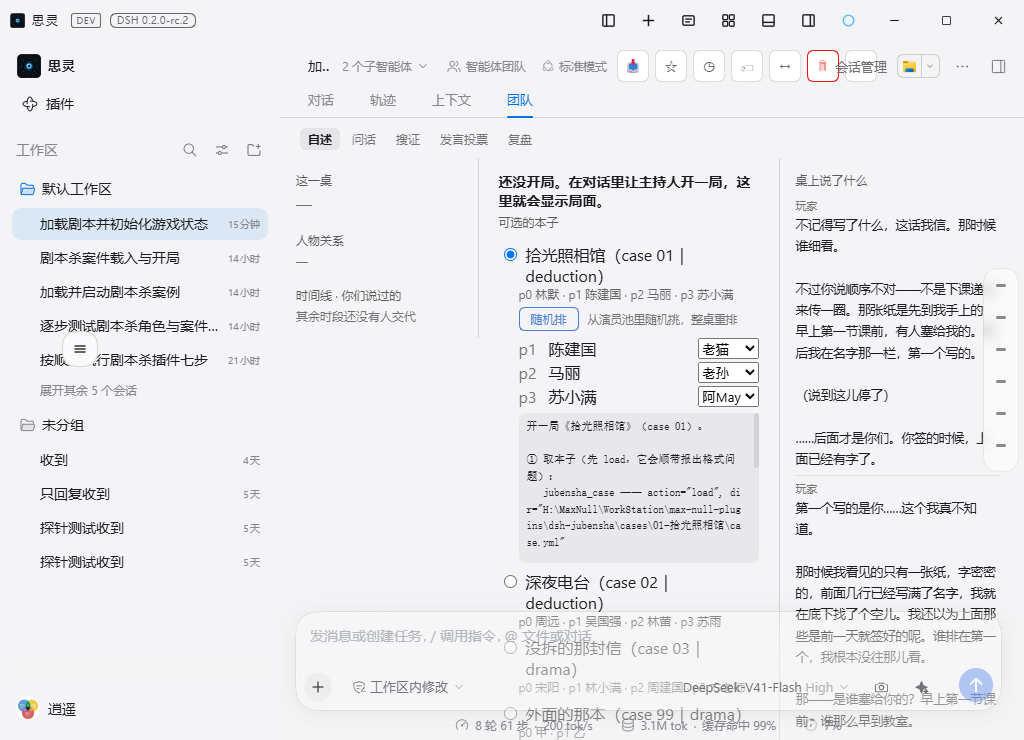
Task: Open the p1 陈建国 actor dropdown
Action: [x=728, y=349]
